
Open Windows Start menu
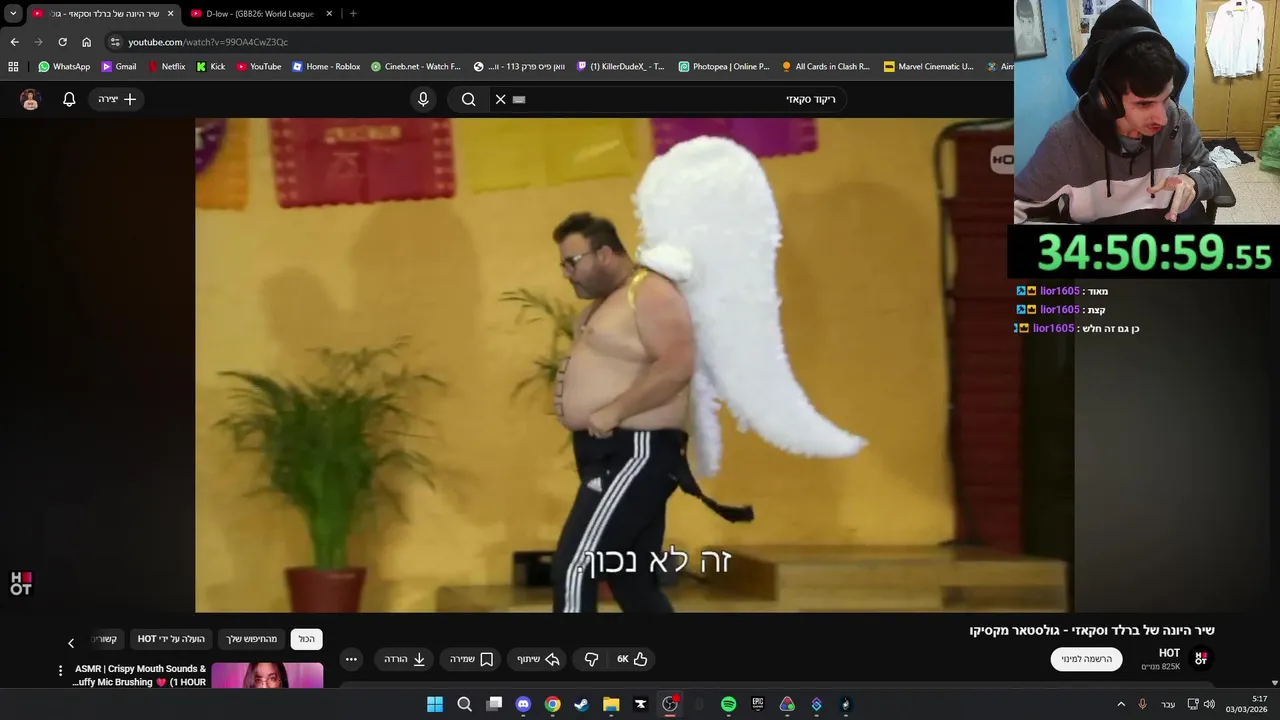(x=435, y=704)
